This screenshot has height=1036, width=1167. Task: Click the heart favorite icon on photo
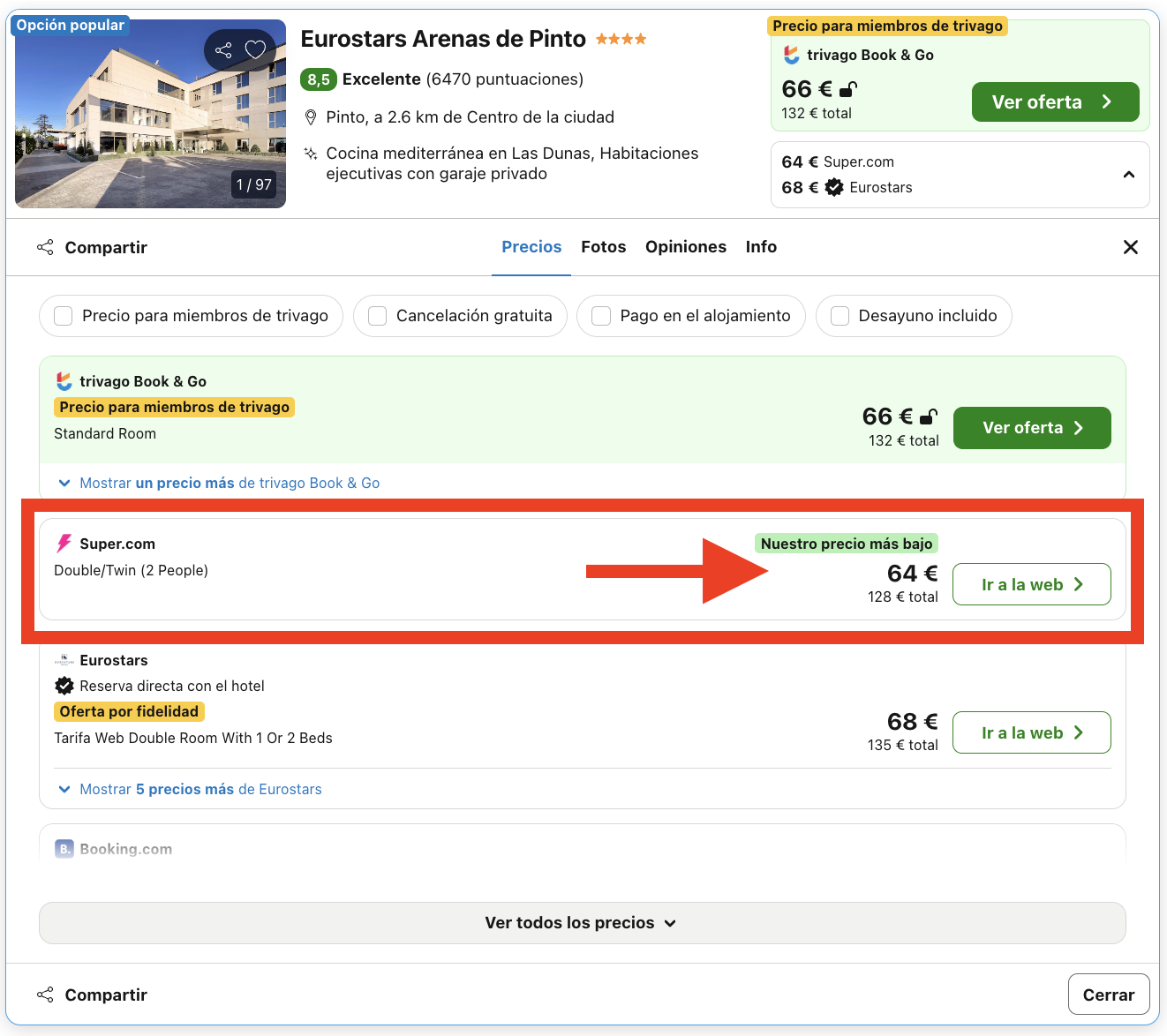pos(255,50)
